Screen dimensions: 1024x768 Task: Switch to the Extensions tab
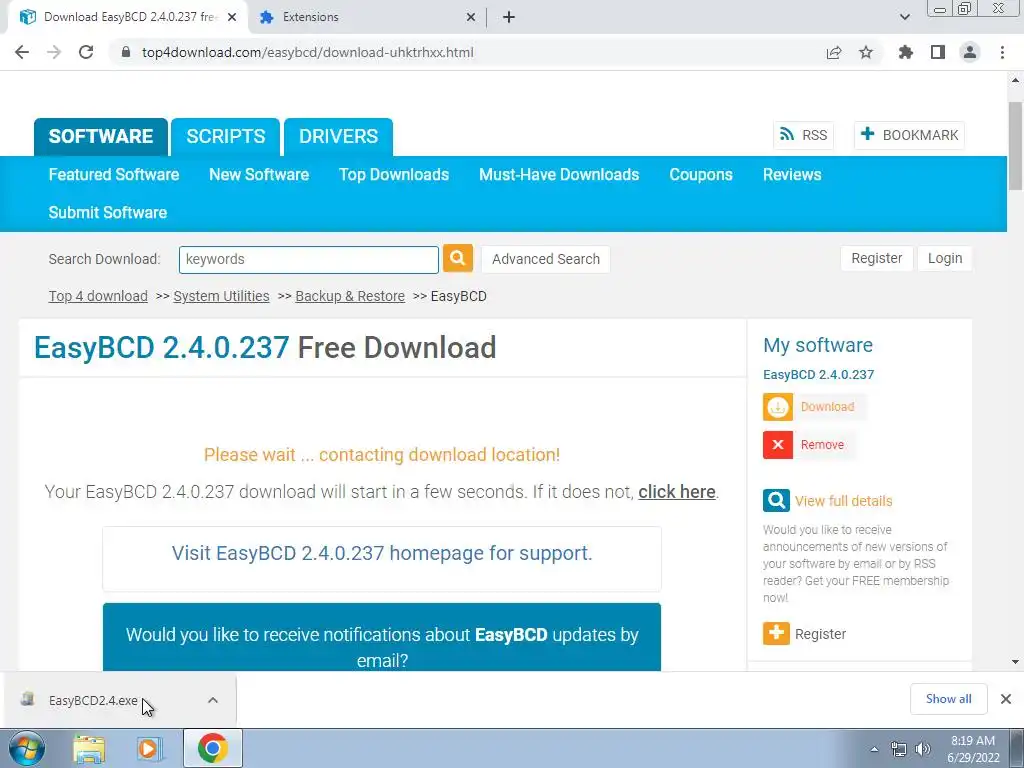click(x=366, y=17)
